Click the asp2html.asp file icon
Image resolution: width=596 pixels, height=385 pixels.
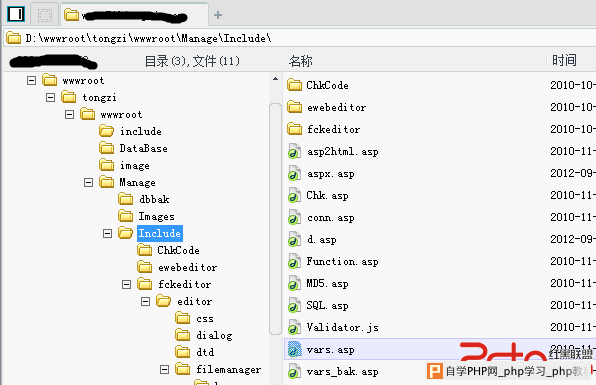[x=294, y=151]
